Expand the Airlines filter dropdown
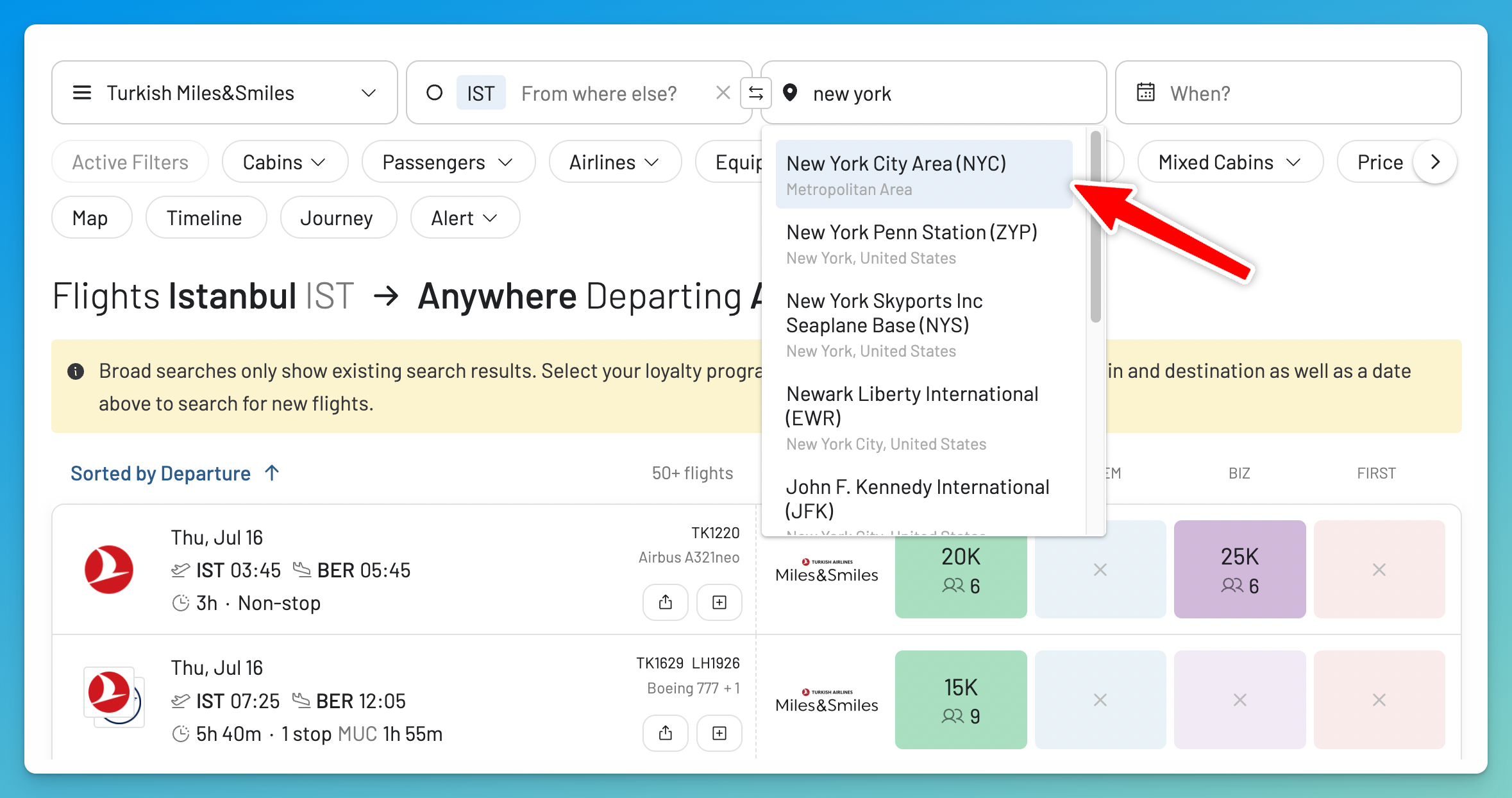This screenshot has height=798, width=1512. (615, 162)
